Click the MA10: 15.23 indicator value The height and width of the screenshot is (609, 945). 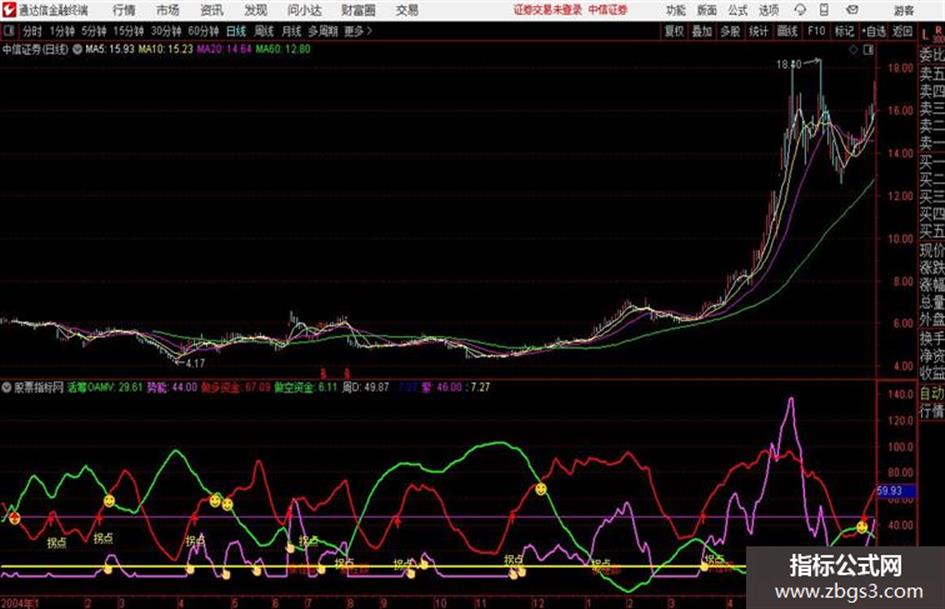click(166, 49)
